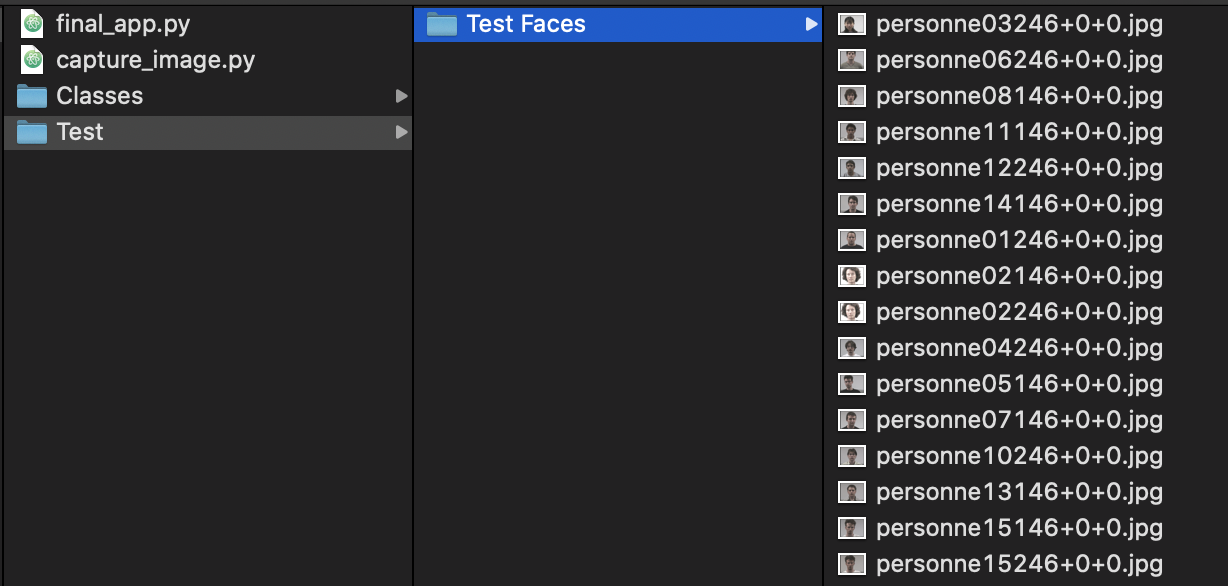
Task: Select thumbnail of personne03246+0+0.jpg
Action: pos(851,24)
